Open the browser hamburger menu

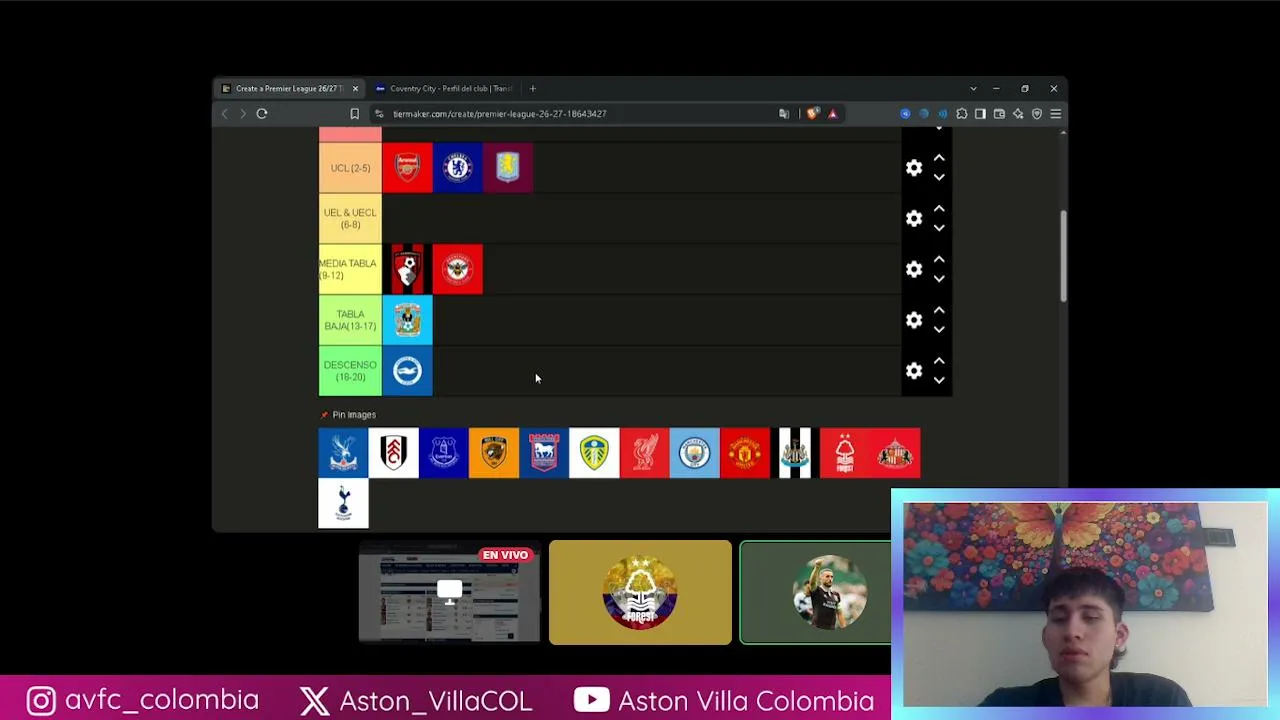coord(1055,114)
